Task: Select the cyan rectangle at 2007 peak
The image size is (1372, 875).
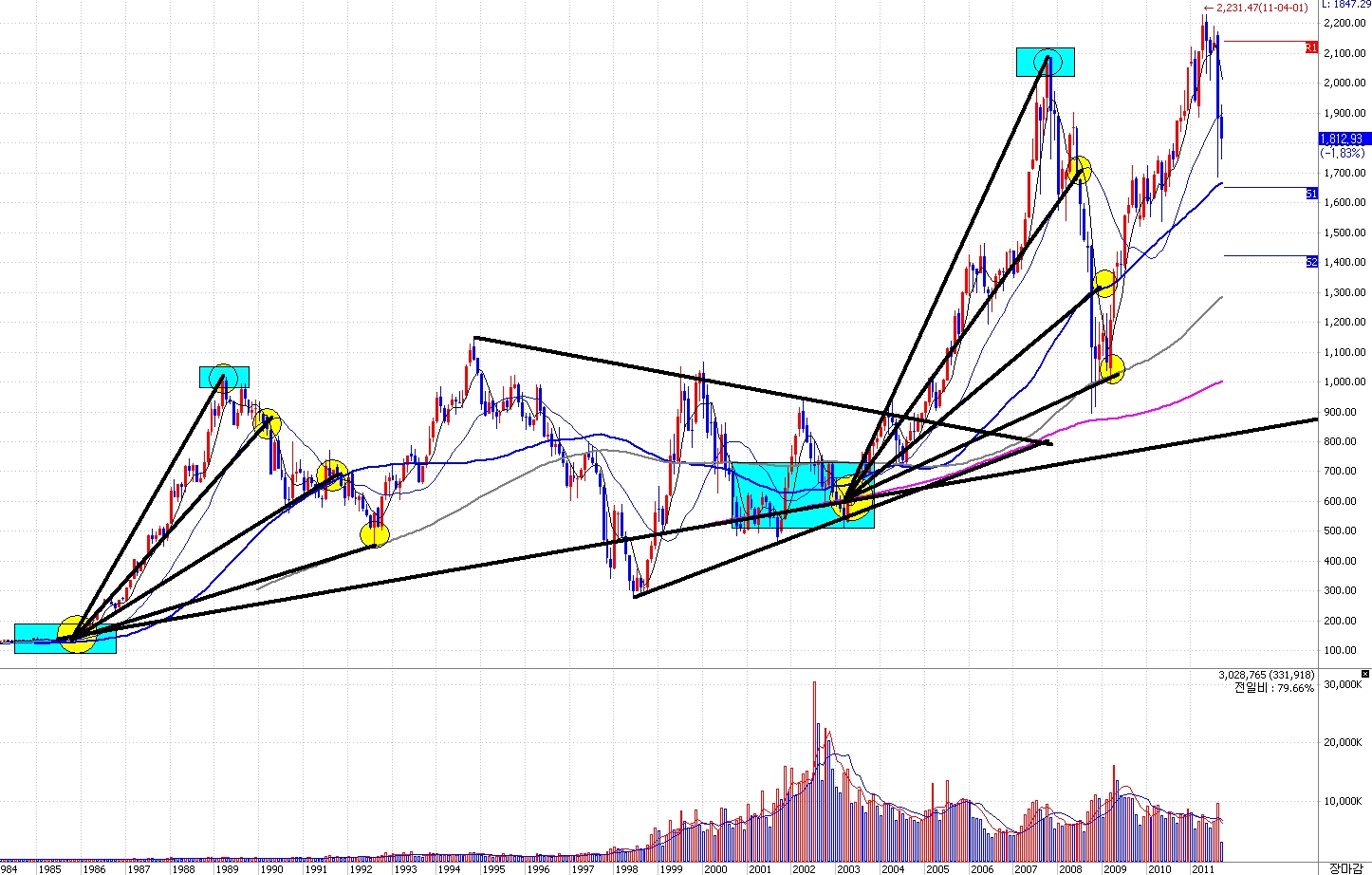Action: 1045,62
